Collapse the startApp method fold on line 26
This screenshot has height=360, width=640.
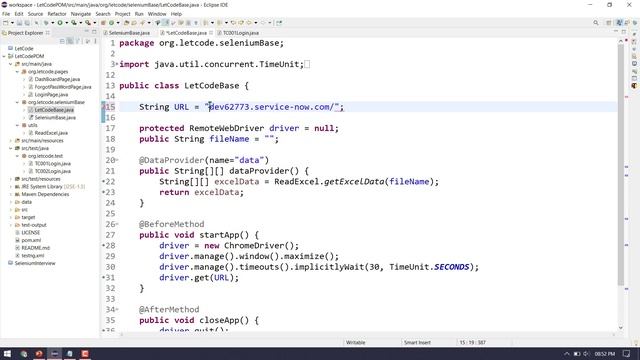pyautogui.click(x=117, y=224)
